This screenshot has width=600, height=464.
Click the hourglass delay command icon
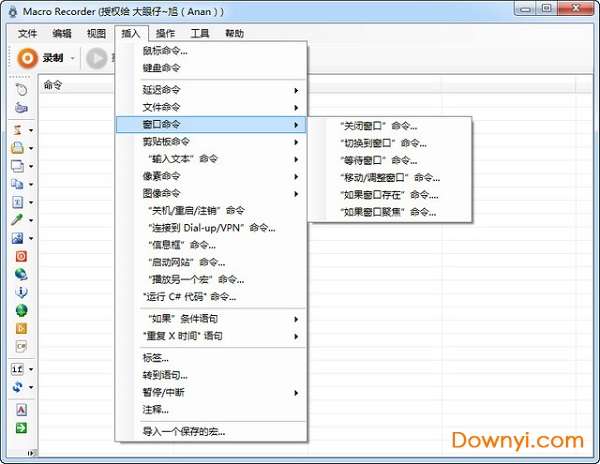click(18, 130)
